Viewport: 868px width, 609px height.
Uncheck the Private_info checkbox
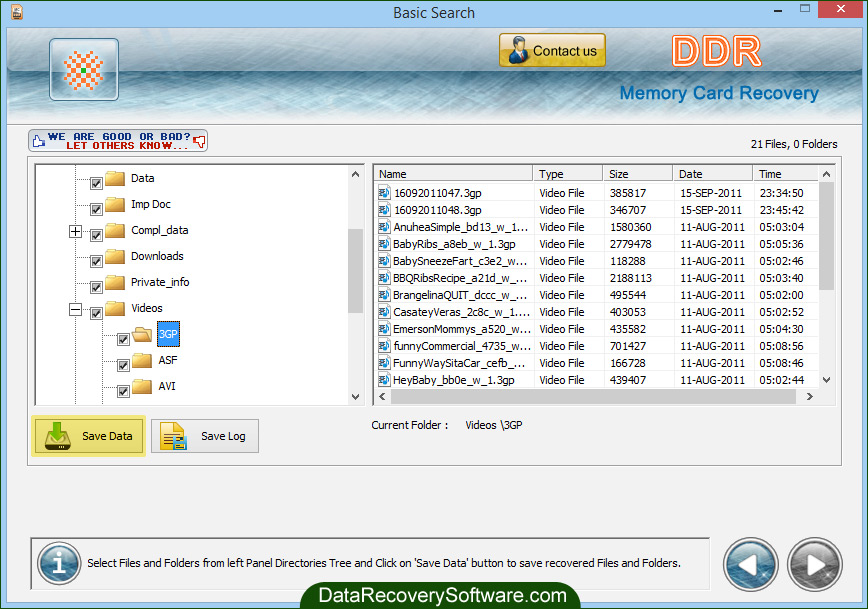click(95, 282)
